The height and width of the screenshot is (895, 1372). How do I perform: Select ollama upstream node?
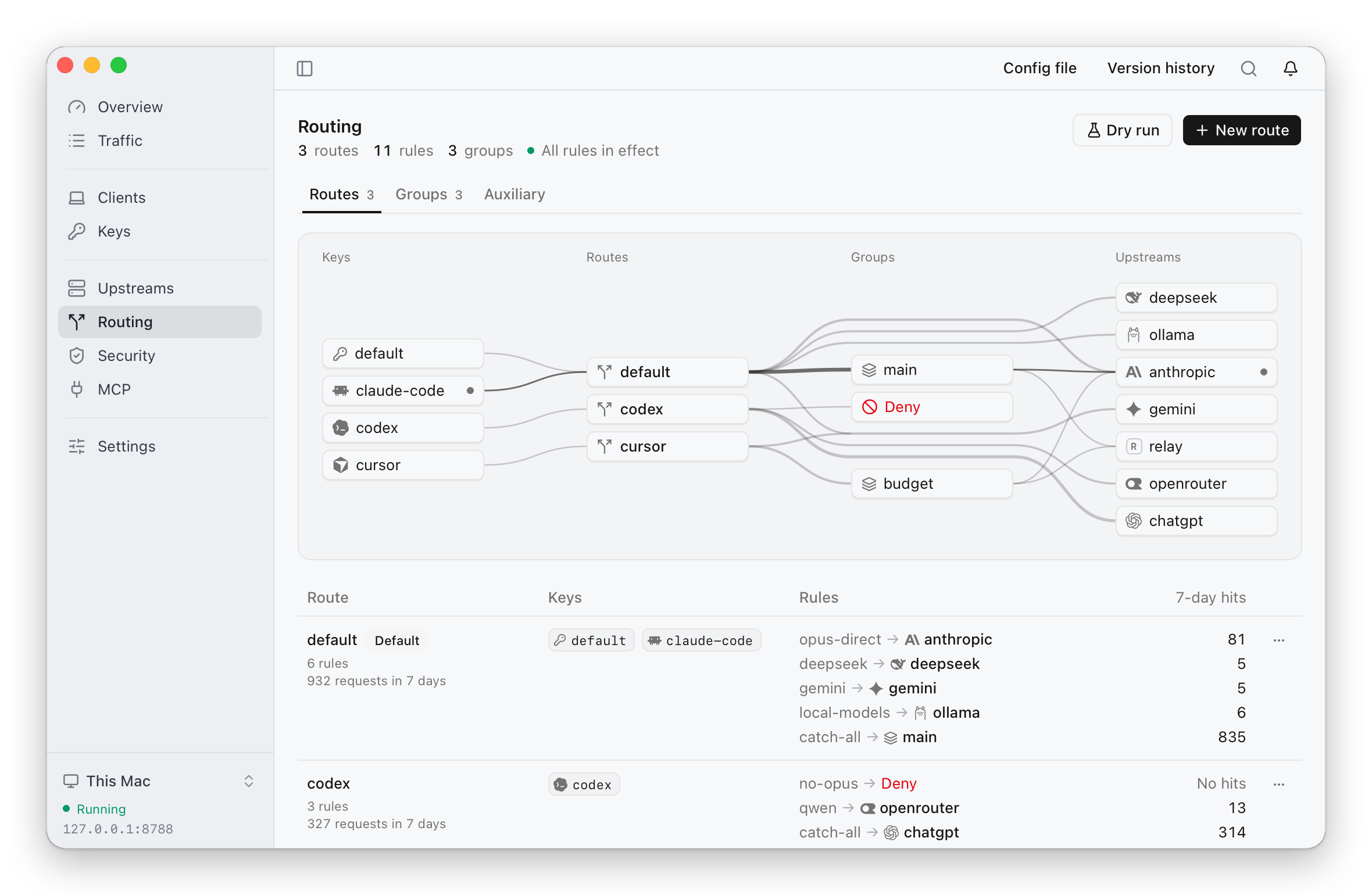point(1196,335)
